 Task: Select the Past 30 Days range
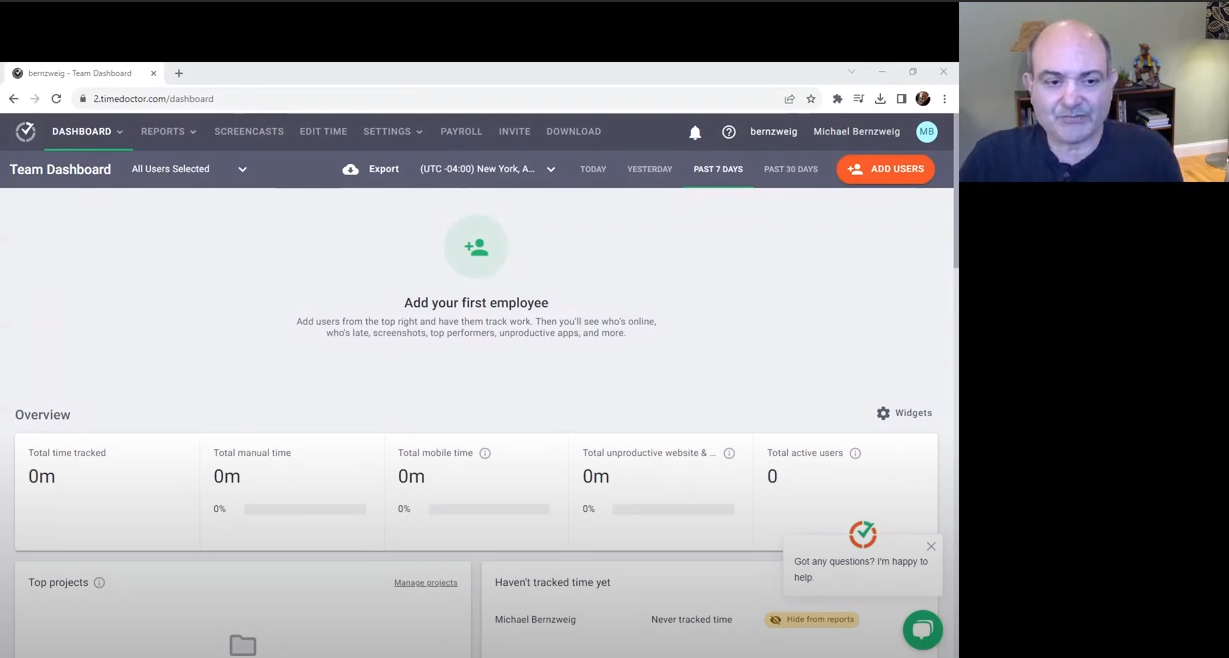click(x=791, y=169)
